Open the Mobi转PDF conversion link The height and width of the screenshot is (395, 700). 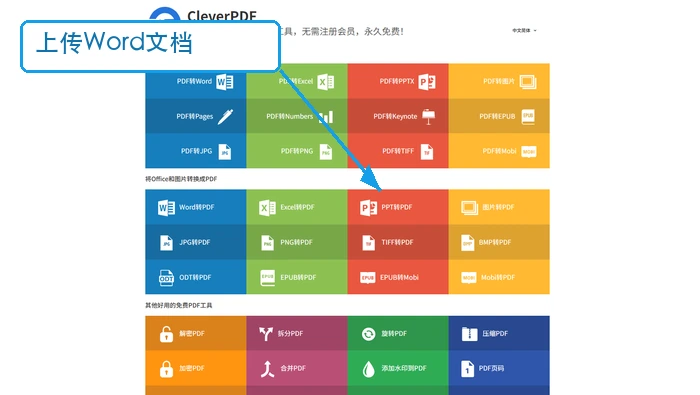point(499,277)
